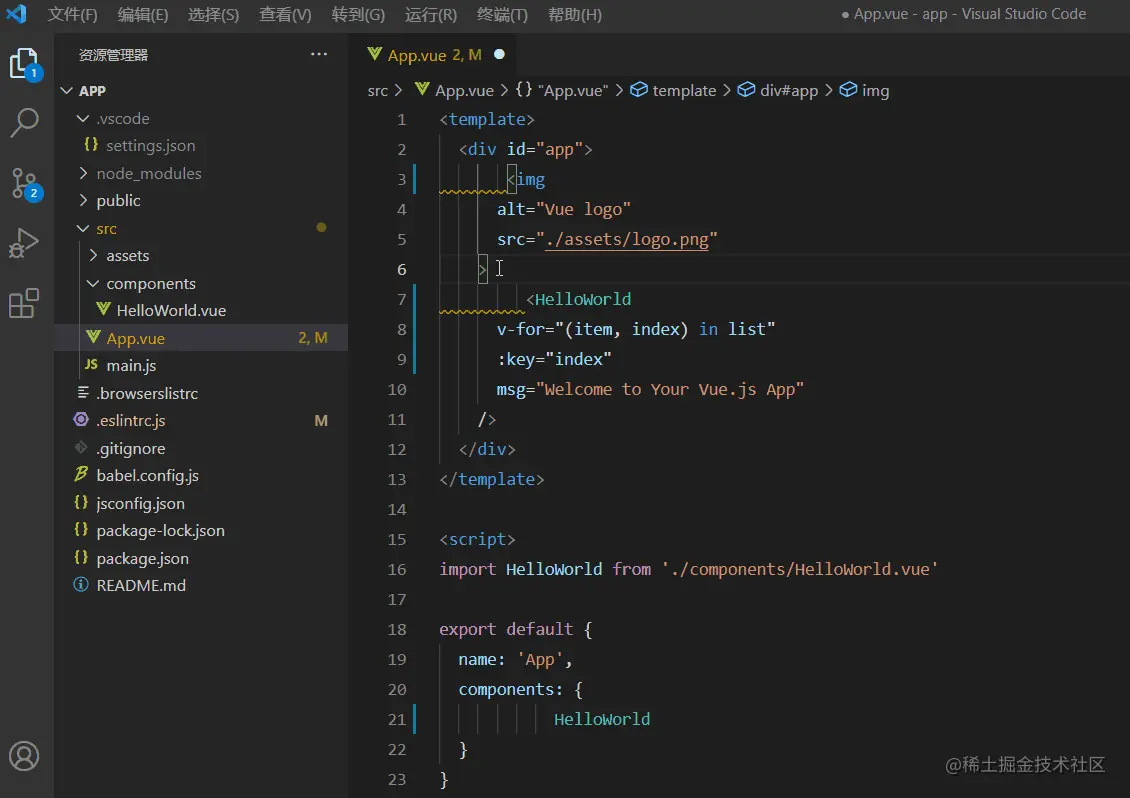Viewport: 1130px width, 798px height.
Task: Open the 转到(G) menu
Action: click(x=358, y=14)
